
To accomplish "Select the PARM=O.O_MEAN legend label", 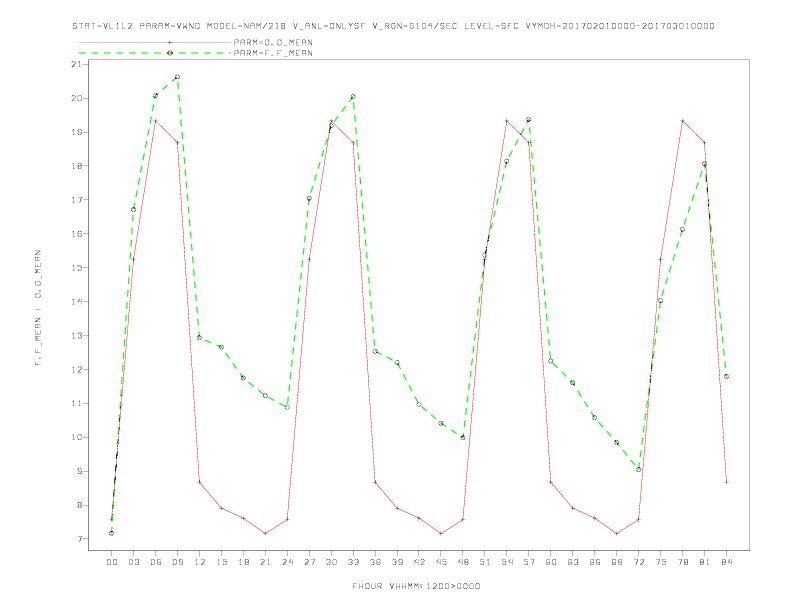I will pyautogui.click(x=273, y=42).
